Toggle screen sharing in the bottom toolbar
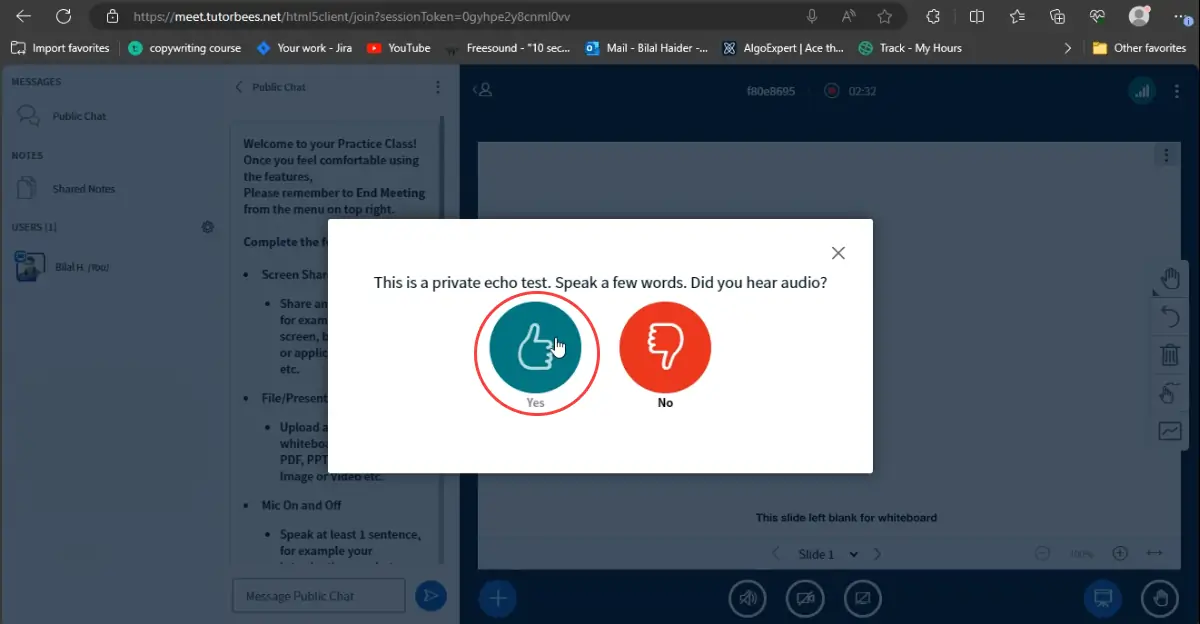Image resolution: width=1200 pixels, height=624 pixels. coord(861,598)
